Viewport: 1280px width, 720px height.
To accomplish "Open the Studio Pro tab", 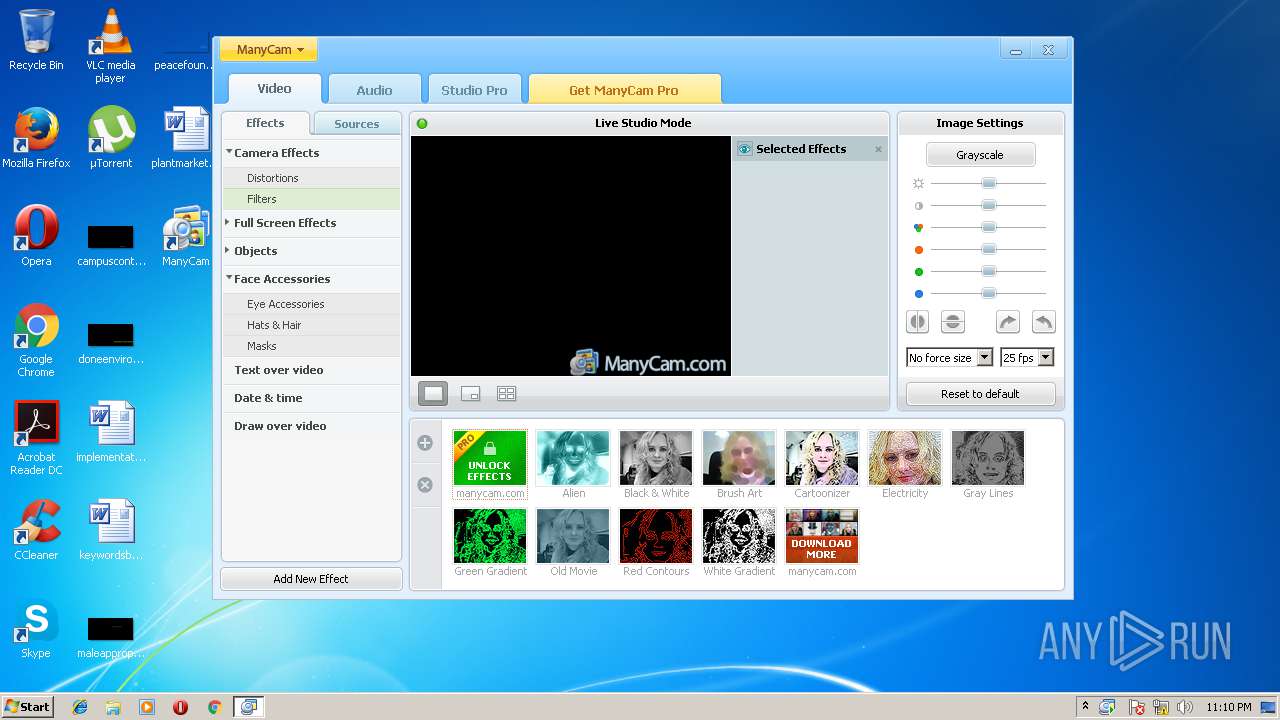I will [x=474, y=90].
